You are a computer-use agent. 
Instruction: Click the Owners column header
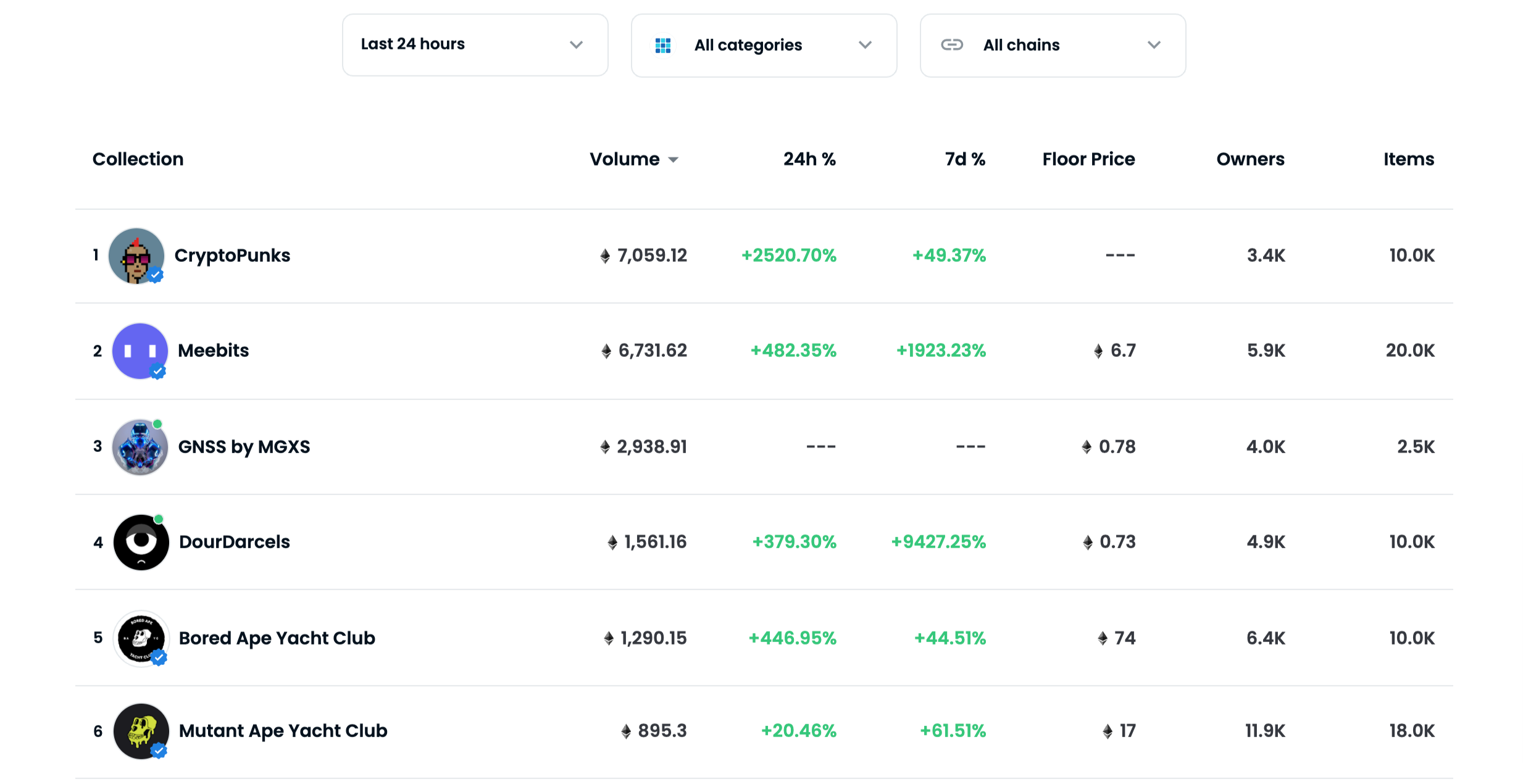pyautogui.click(x=1250, y=159)
